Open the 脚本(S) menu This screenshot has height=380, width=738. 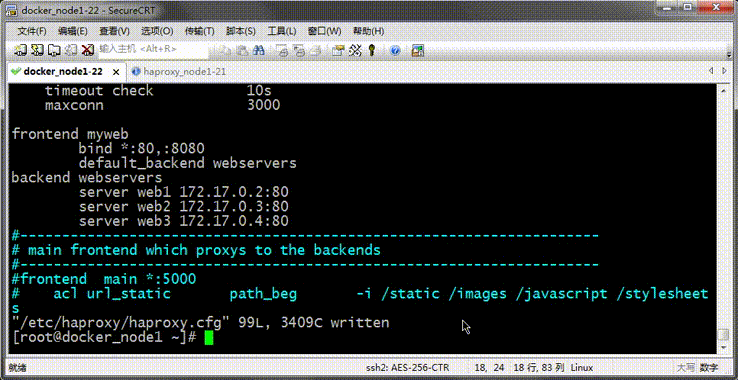(241, 32)
